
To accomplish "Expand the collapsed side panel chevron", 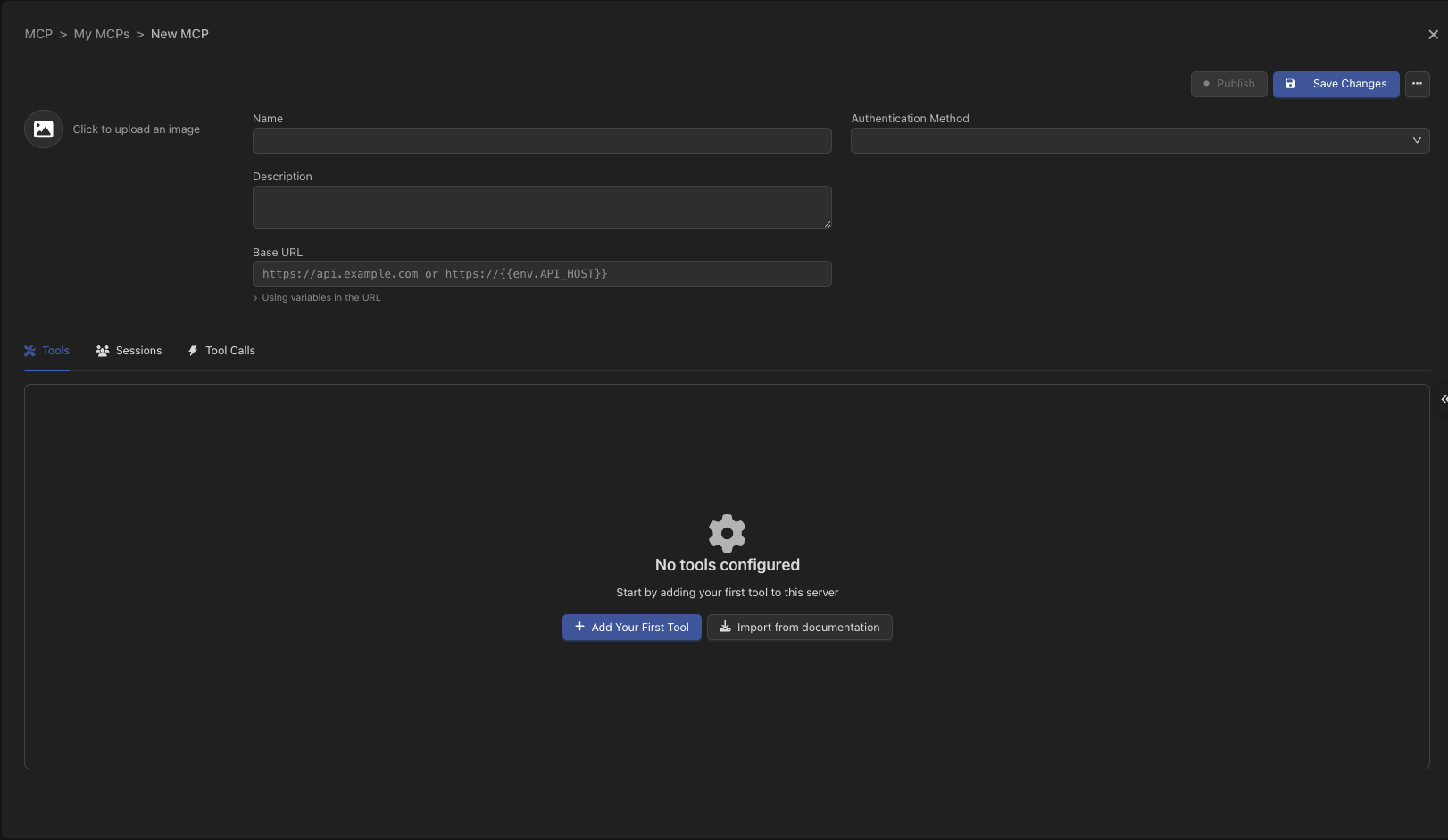I will (x=1444, y=399).
